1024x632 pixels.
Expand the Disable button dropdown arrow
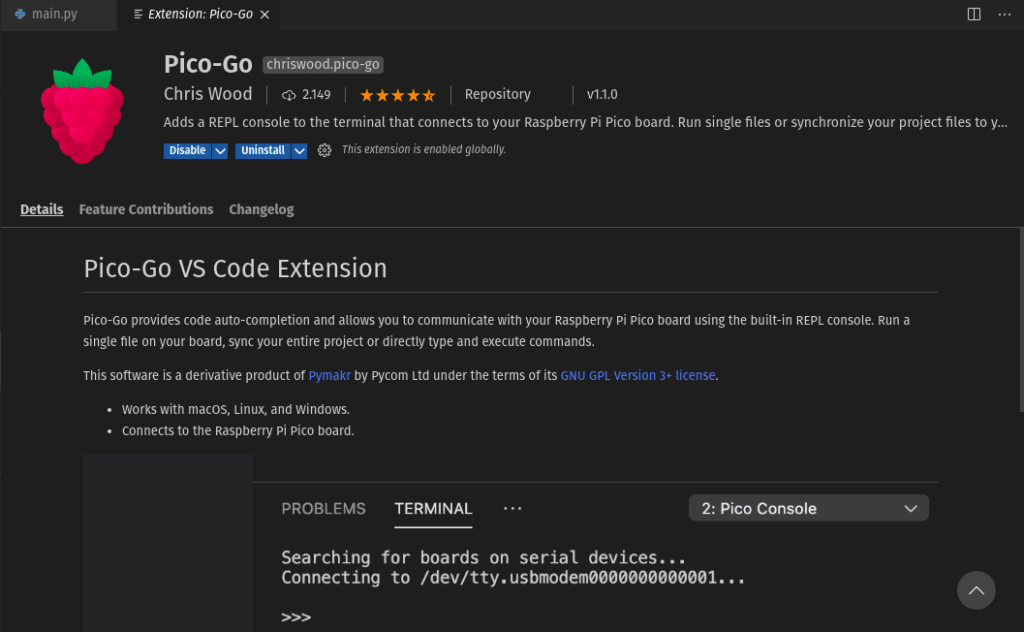[x=220, y=150]
